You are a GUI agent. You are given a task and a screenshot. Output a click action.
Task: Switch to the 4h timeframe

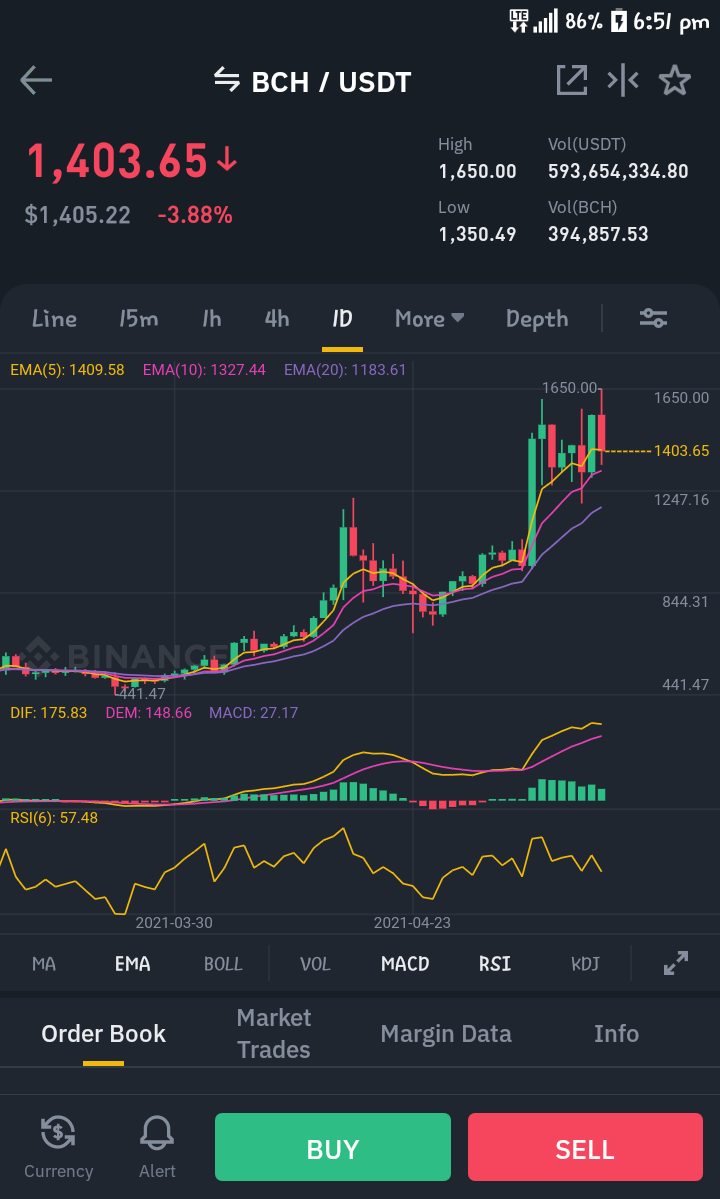[277, 318]
